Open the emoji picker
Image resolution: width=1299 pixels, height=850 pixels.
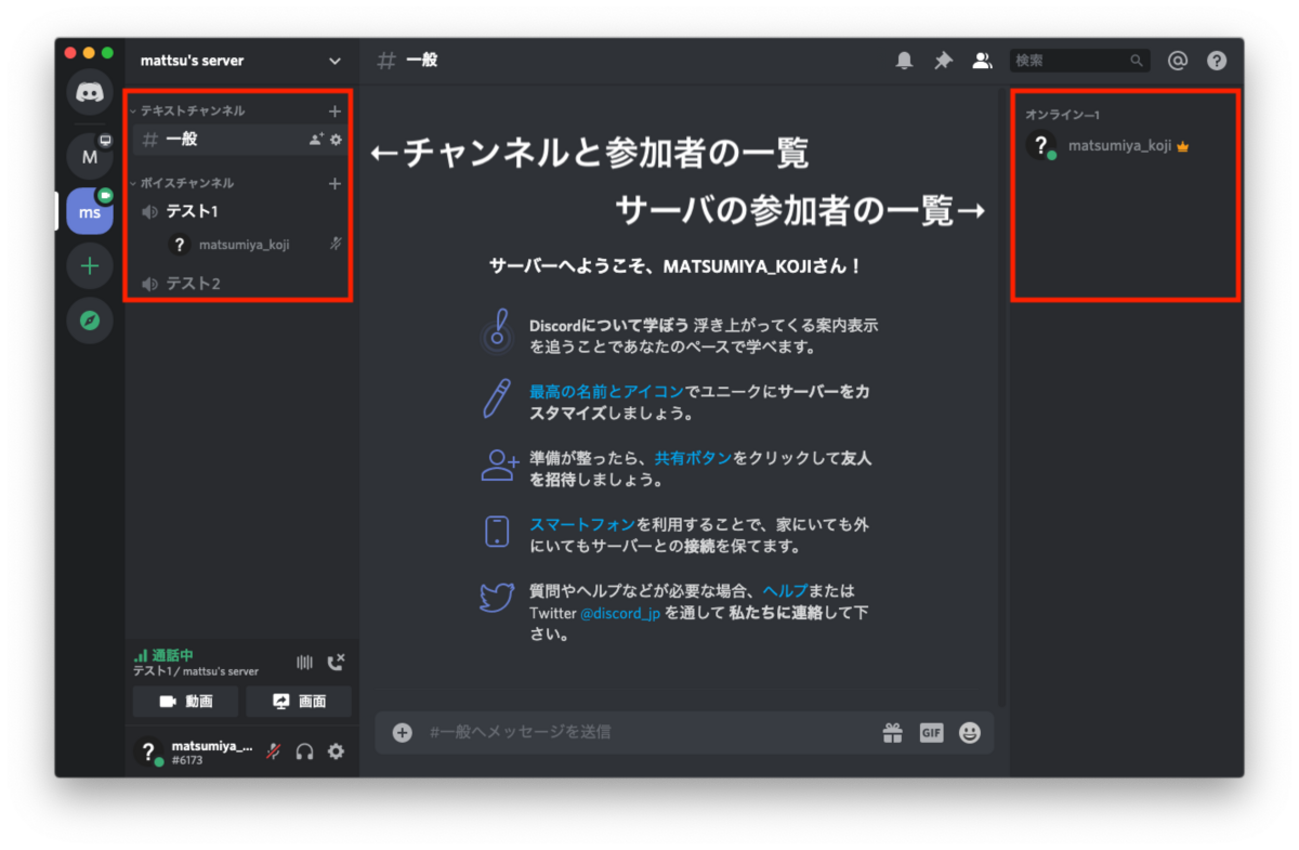(x=968, y=733)
